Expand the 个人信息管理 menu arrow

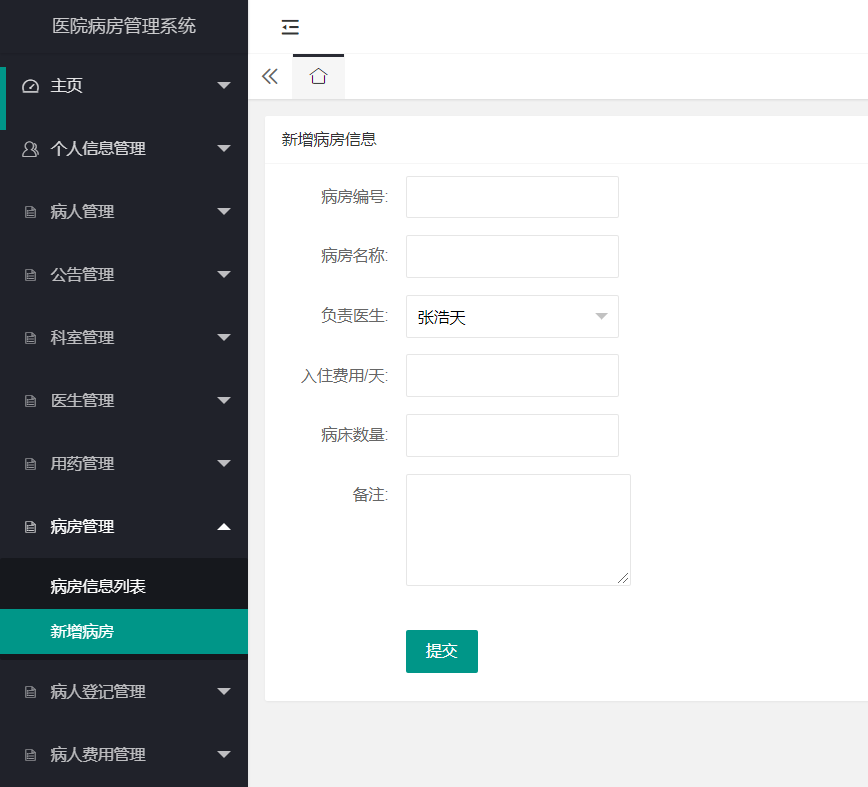pos(224,148)
